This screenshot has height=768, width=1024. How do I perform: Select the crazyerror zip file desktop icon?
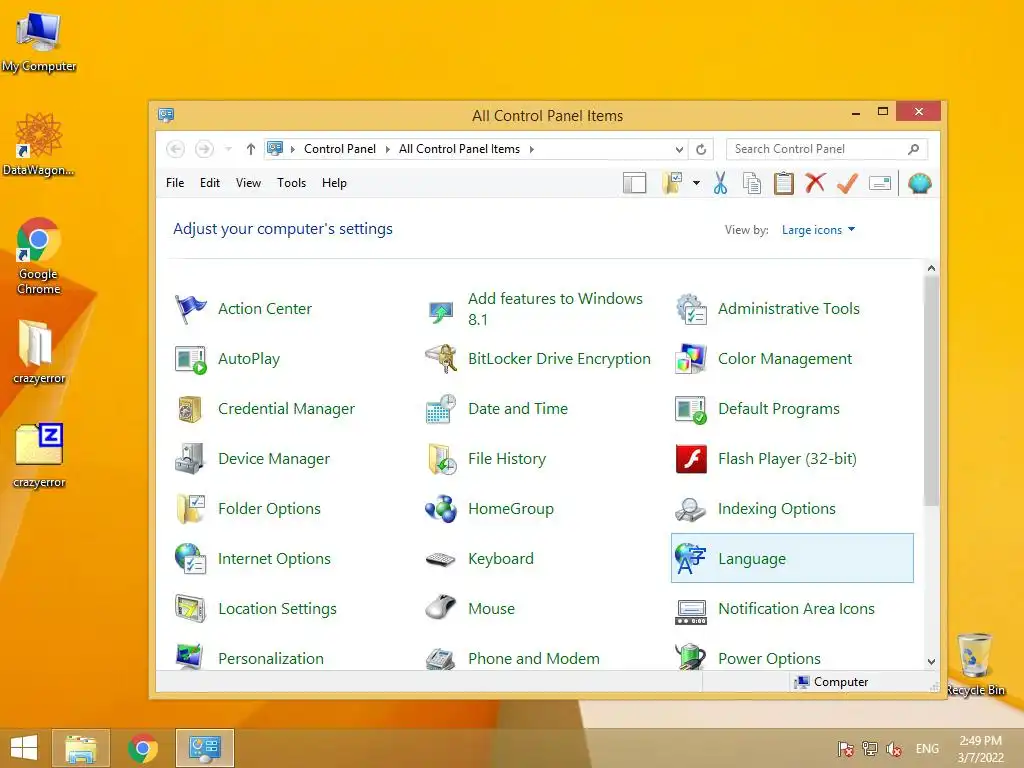pos(39,455)
